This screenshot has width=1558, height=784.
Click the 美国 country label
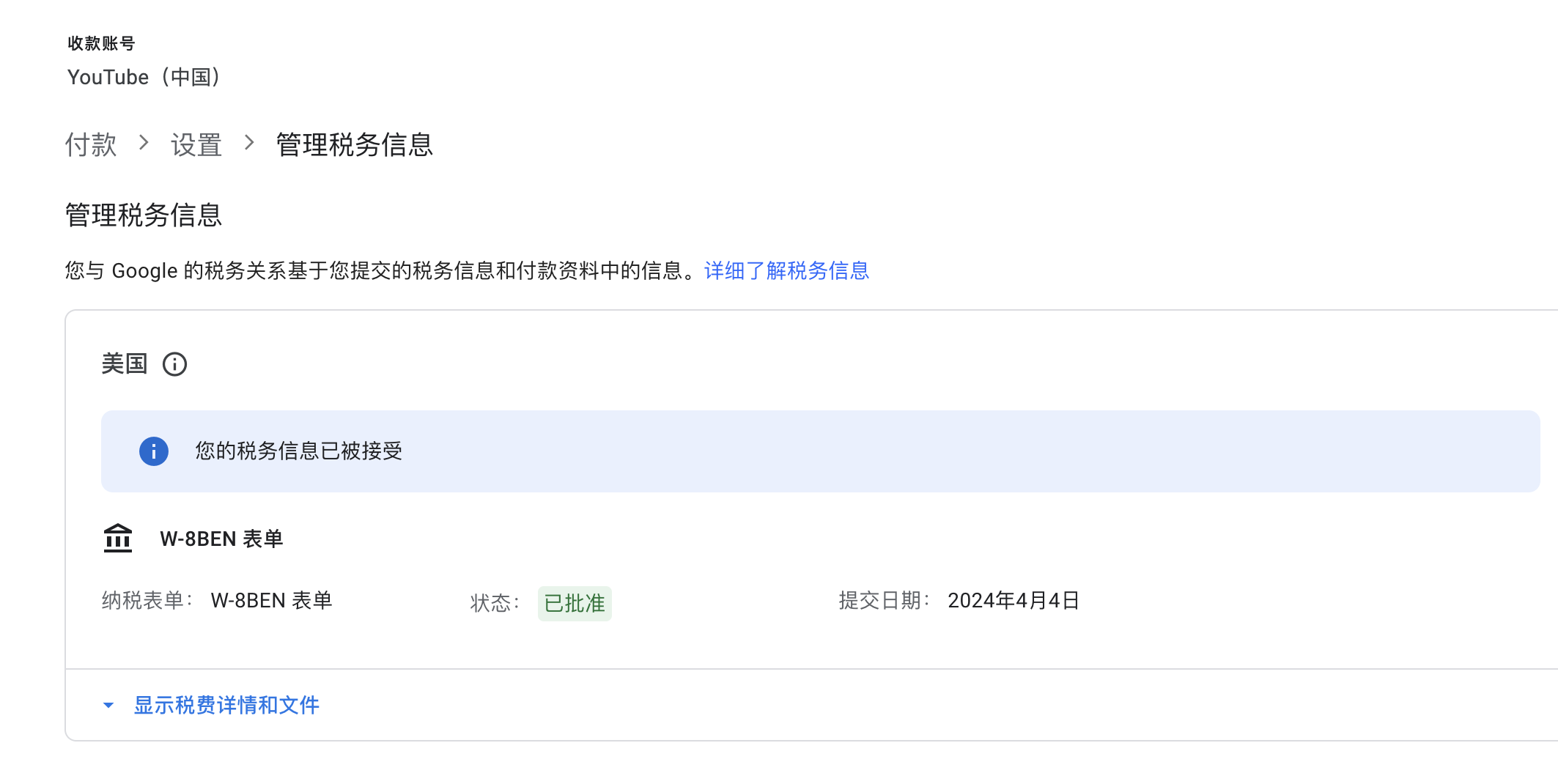(x=125, y=364)
